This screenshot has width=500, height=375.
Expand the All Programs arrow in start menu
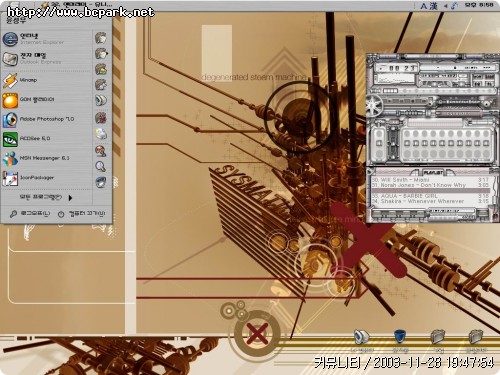coord(70,198)
